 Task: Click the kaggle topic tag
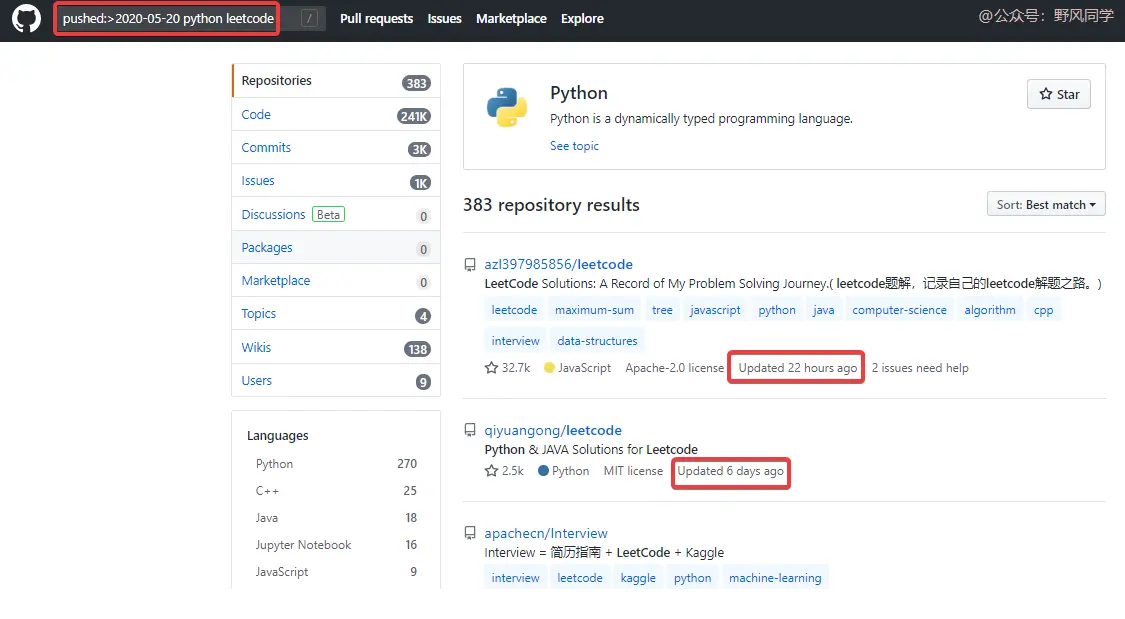pyautogui.click(x=638, y=578)
